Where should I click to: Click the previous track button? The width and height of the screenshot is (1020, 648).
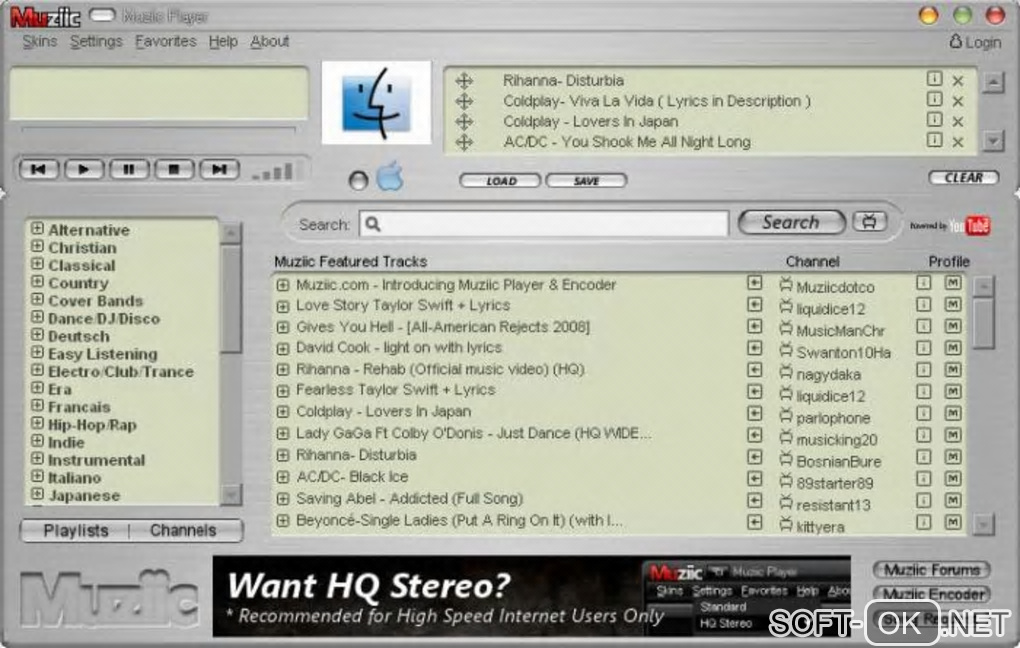click(39, 170)
